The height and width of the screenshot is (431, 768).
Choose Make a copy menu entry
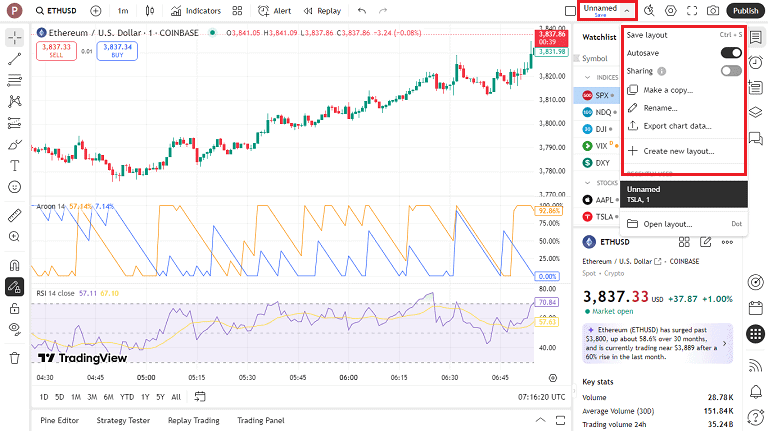[x=684, y=90]
